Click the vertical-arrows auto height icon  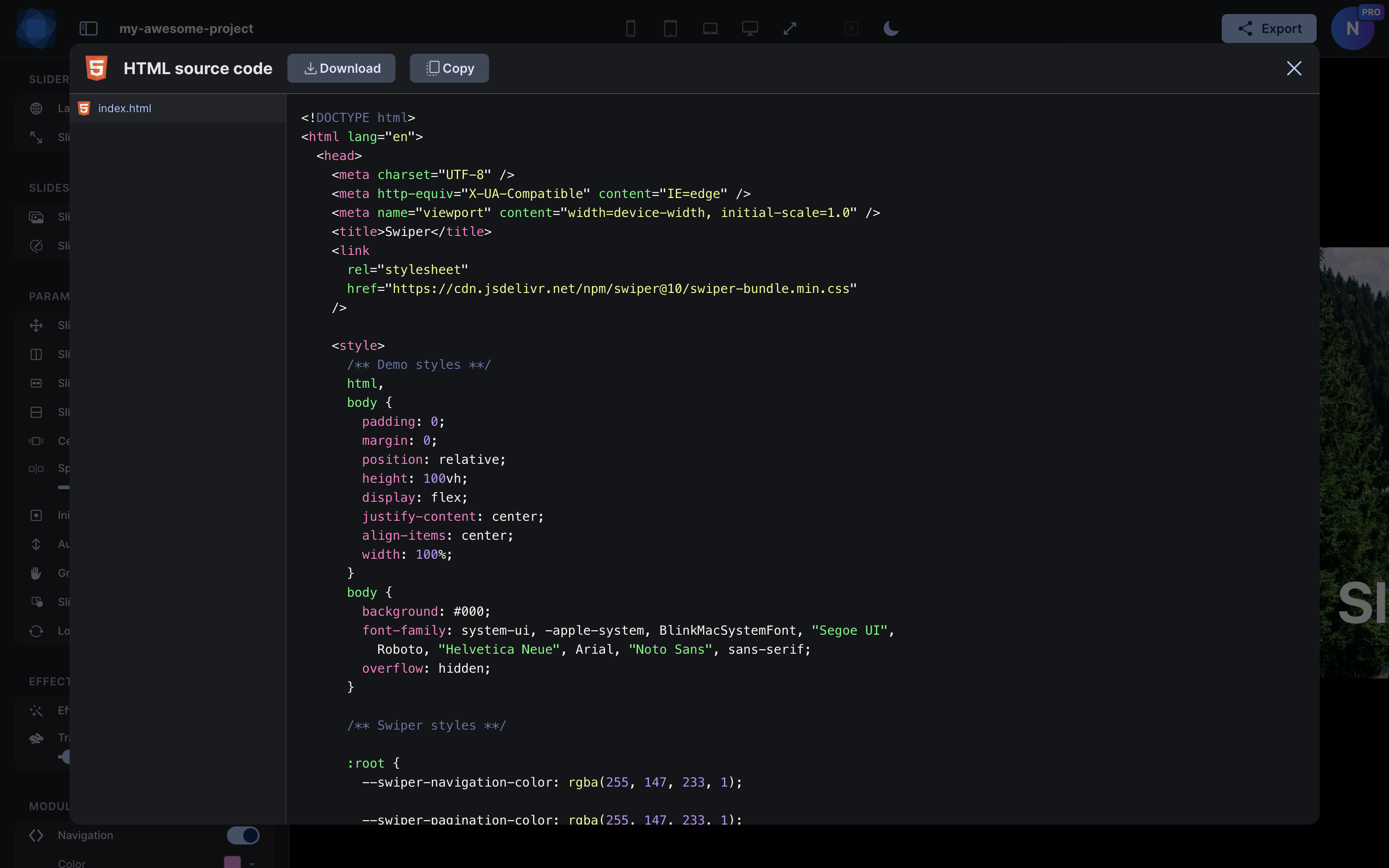coord(36,544)
